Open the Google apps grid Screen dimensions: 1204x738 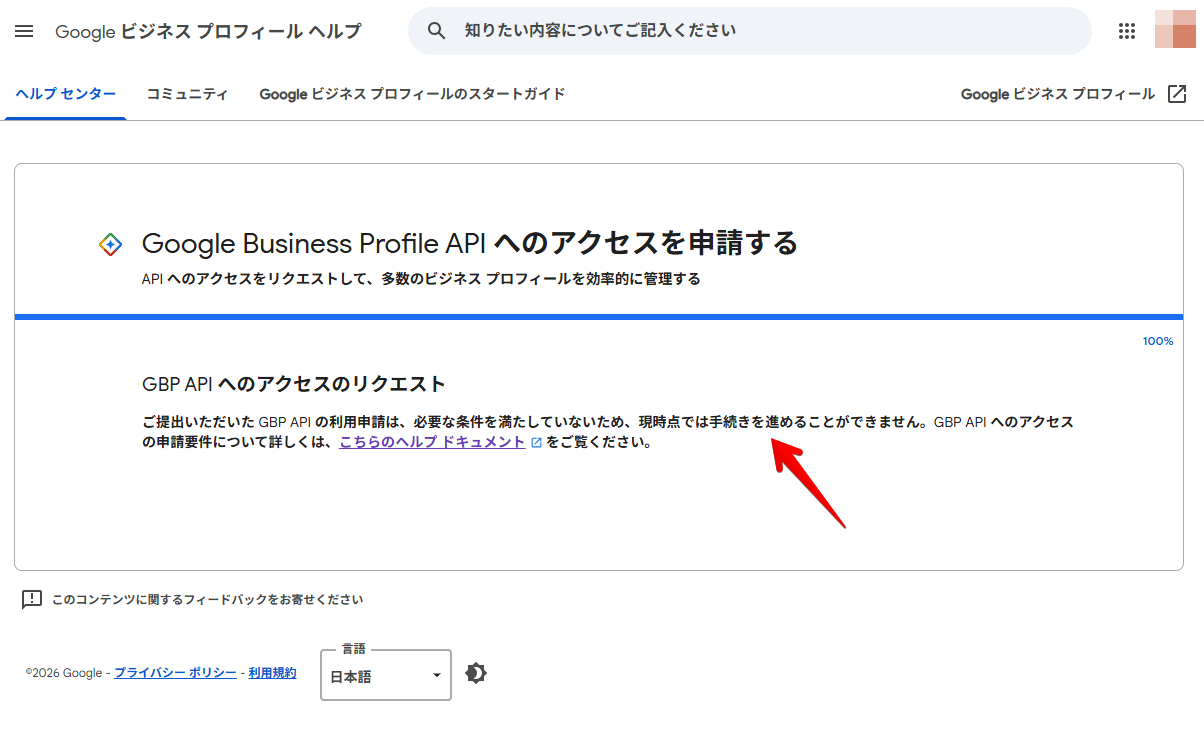[x=1127, y=31]
